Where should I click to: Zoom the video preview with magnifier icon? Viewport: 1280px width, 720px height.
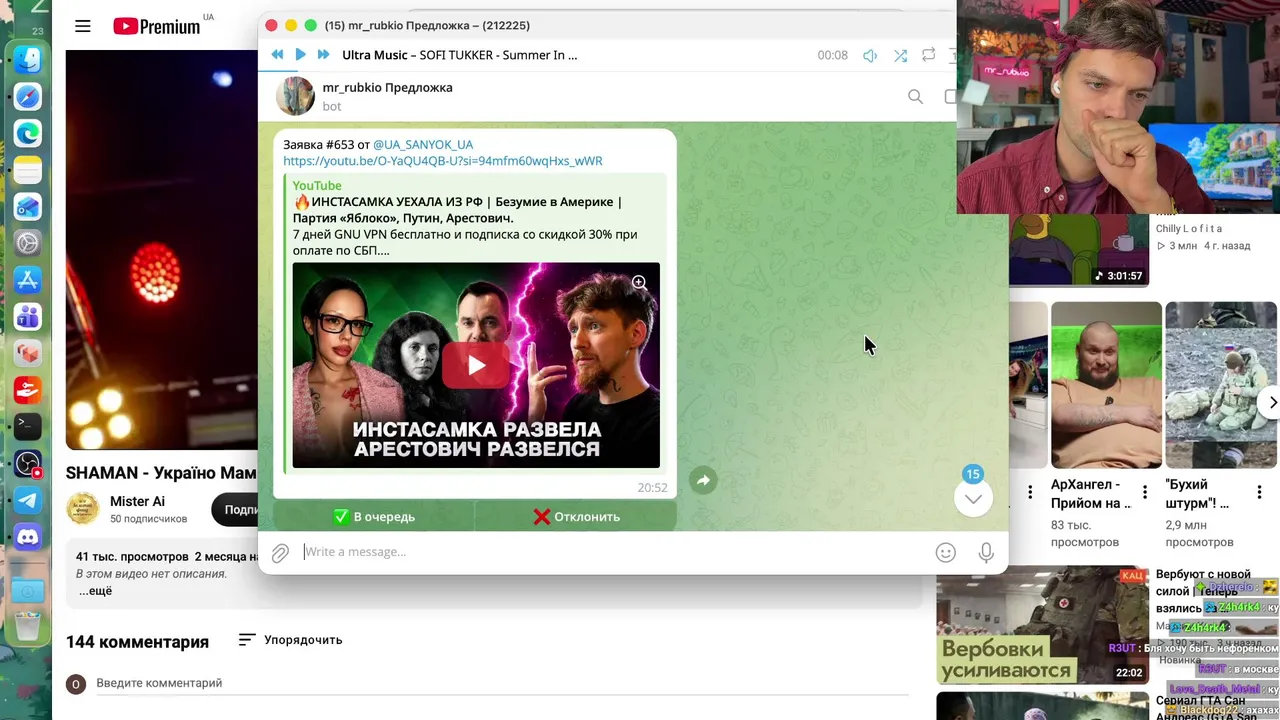(639, 283)
